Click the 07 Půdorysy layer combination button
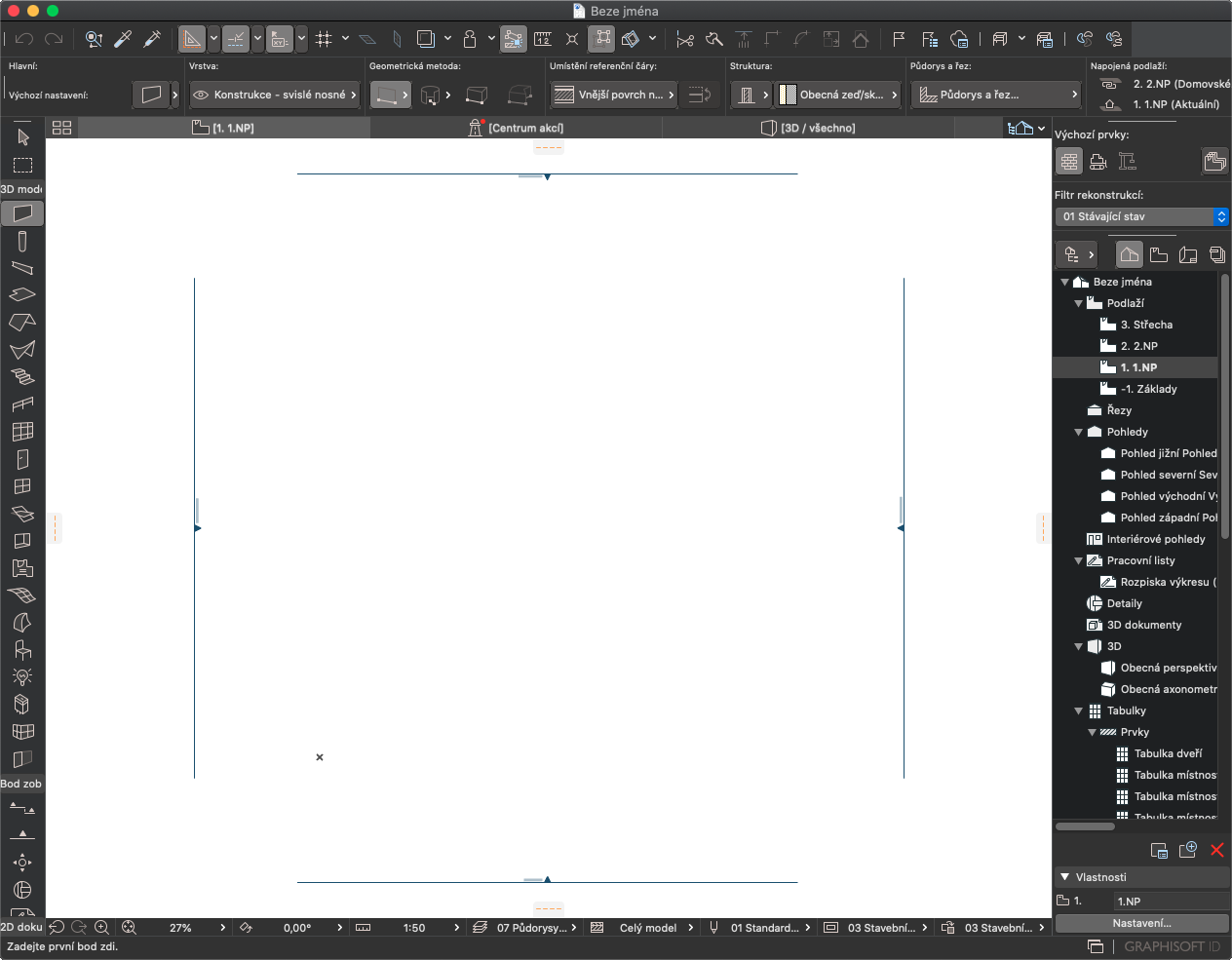The image size is (1232, 960). [527, 928]
